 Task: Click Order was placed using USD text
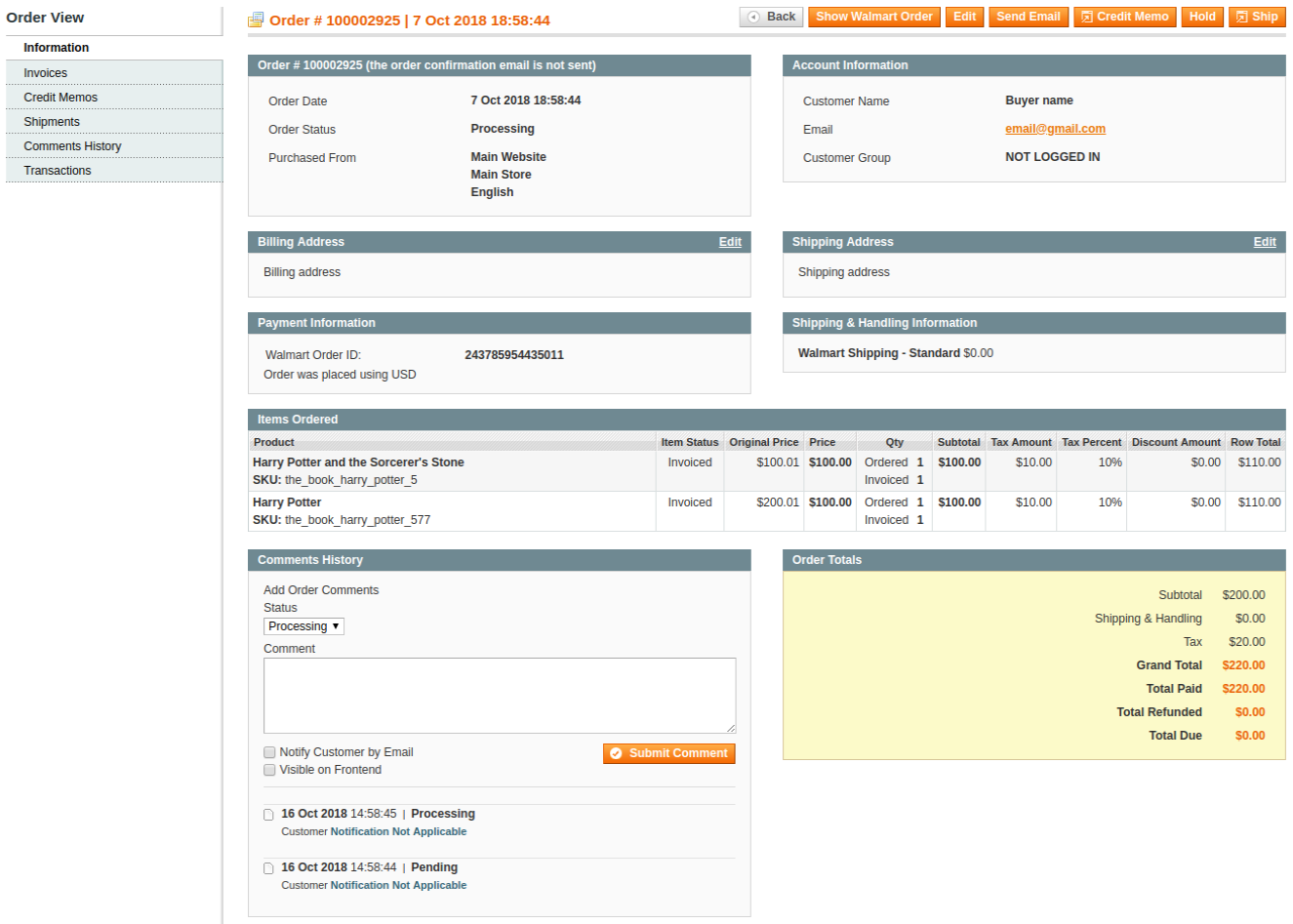340,375
